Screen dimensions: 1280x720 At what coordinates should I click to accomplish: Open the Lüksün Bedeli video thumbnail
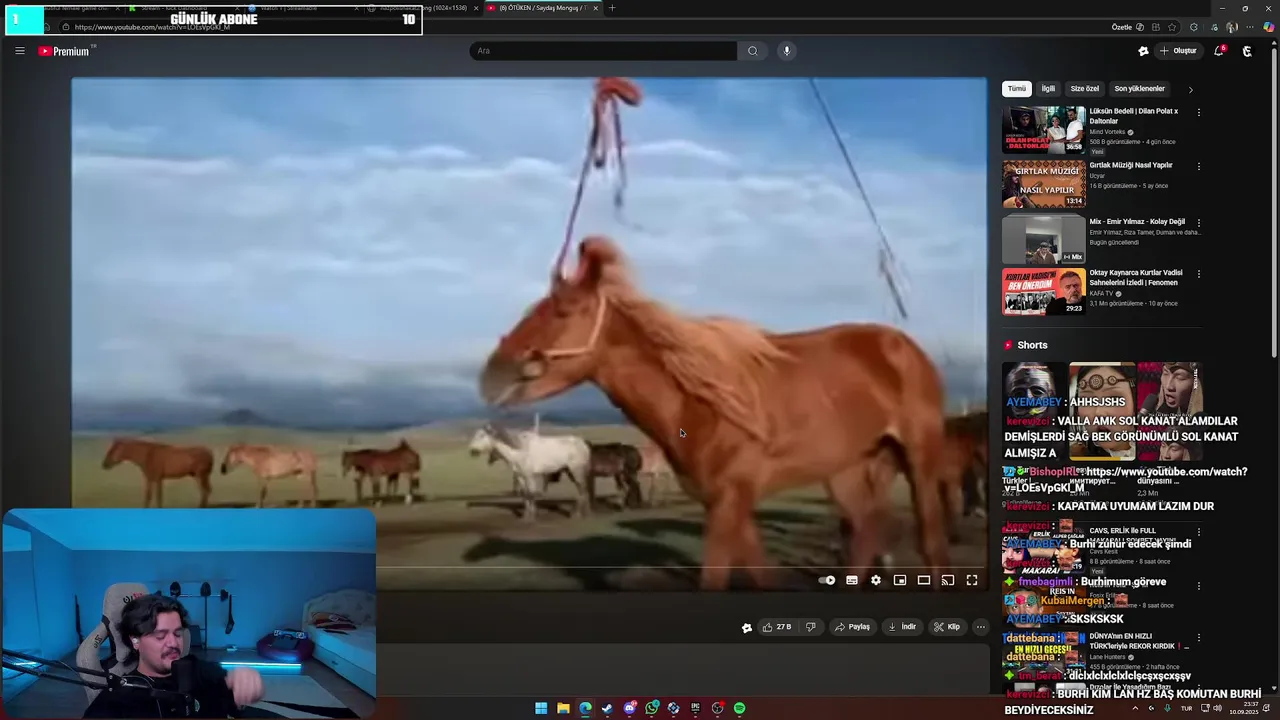pos(1043,129)
